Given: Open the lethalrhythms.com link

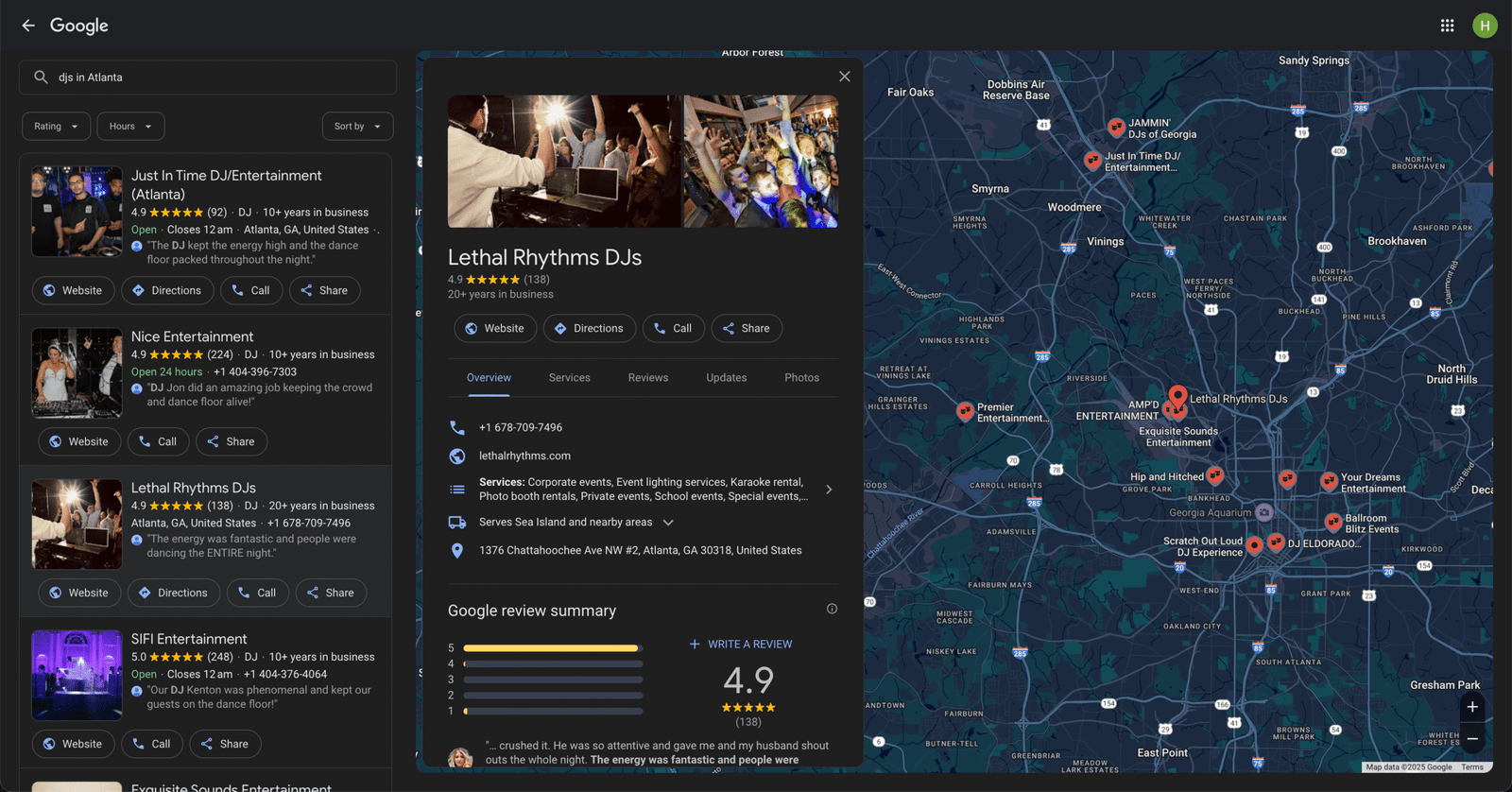Looking at the screenshot, I should coord(524,456).
